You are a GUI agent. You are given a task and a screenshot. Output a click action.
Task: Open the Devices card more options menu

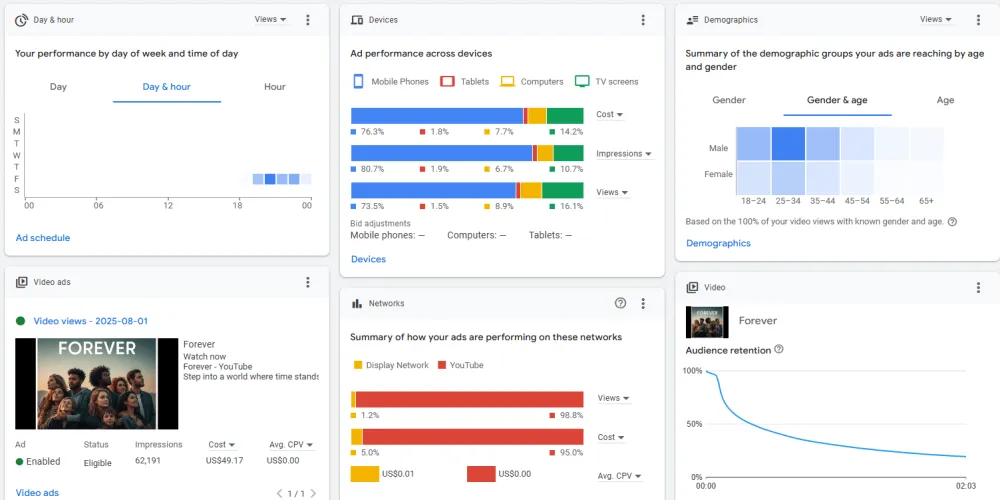[643, 20]
